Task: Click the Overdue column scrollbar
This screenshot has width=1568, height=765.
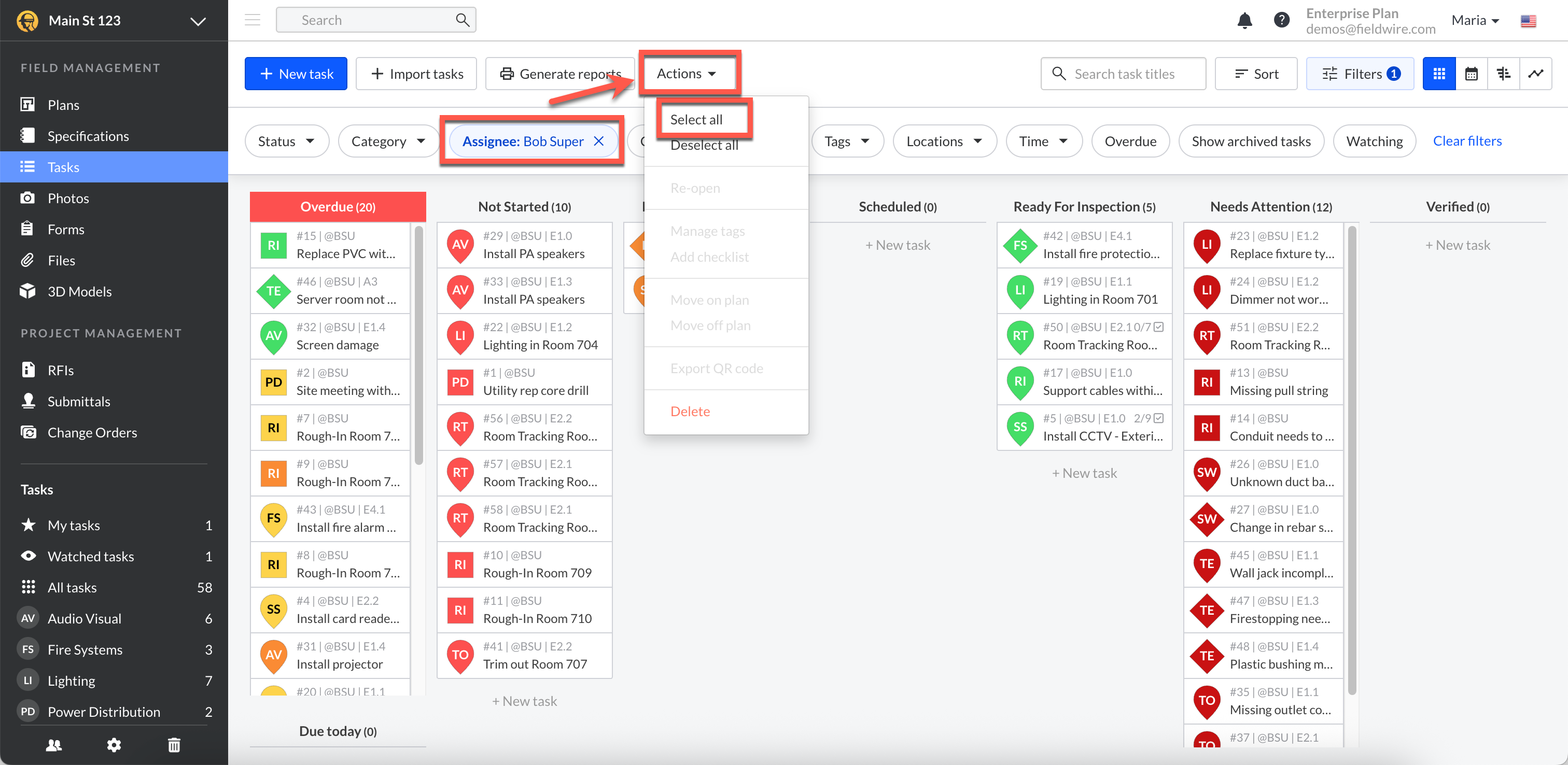Action: pos(418,347)
